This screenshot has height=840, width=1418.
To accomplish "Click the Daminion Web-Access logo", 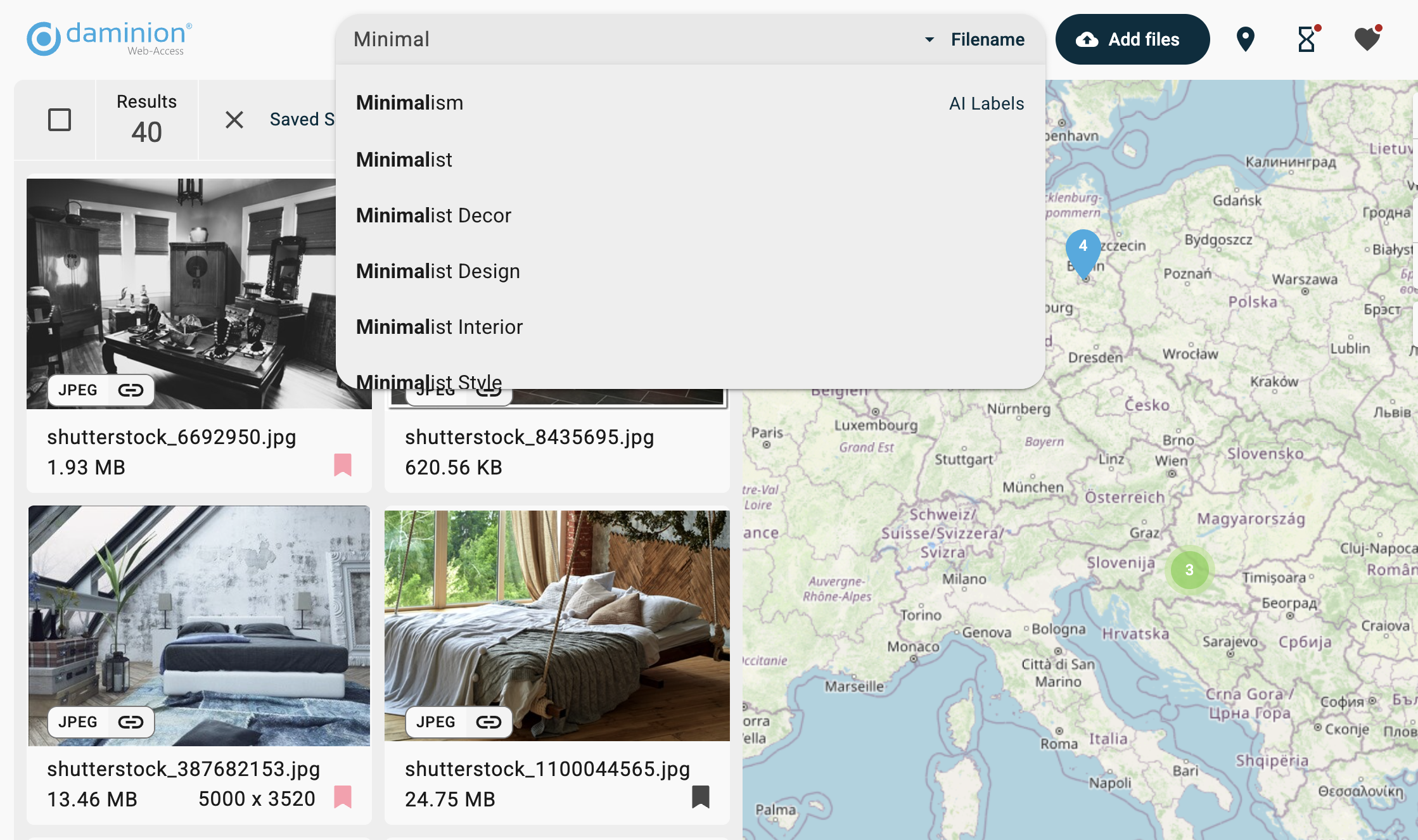I will (x=109, y=39).
